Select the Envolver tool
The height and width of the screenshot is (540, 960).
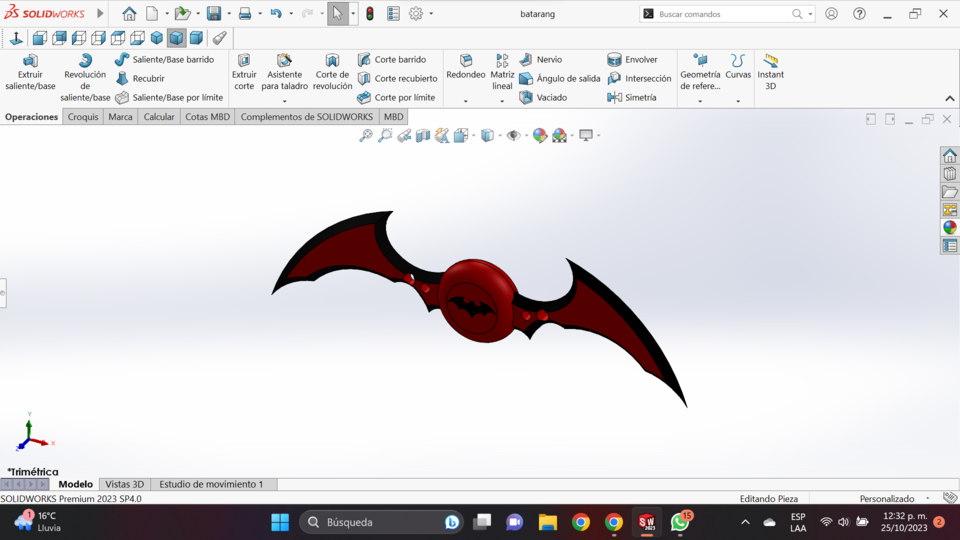point(632,59)
